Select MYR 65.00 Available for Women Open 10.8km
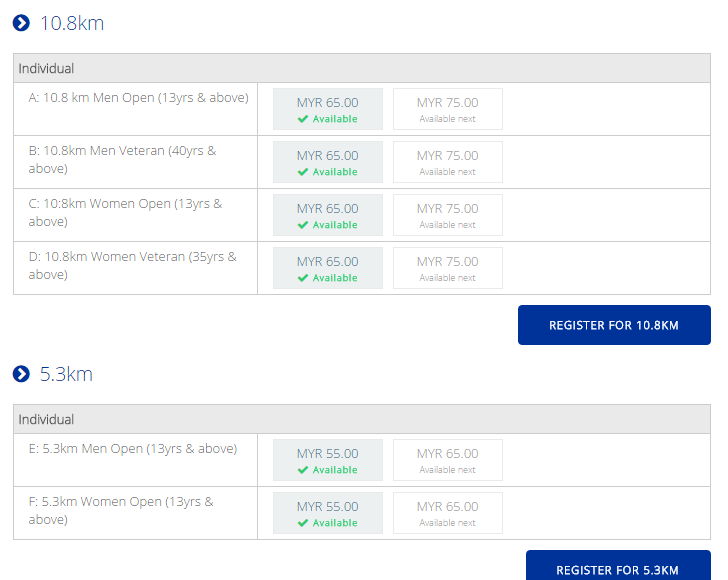Image resolution: width=728 pixels, height=580 pixels. pyautogui.click(x=328, y=215)
